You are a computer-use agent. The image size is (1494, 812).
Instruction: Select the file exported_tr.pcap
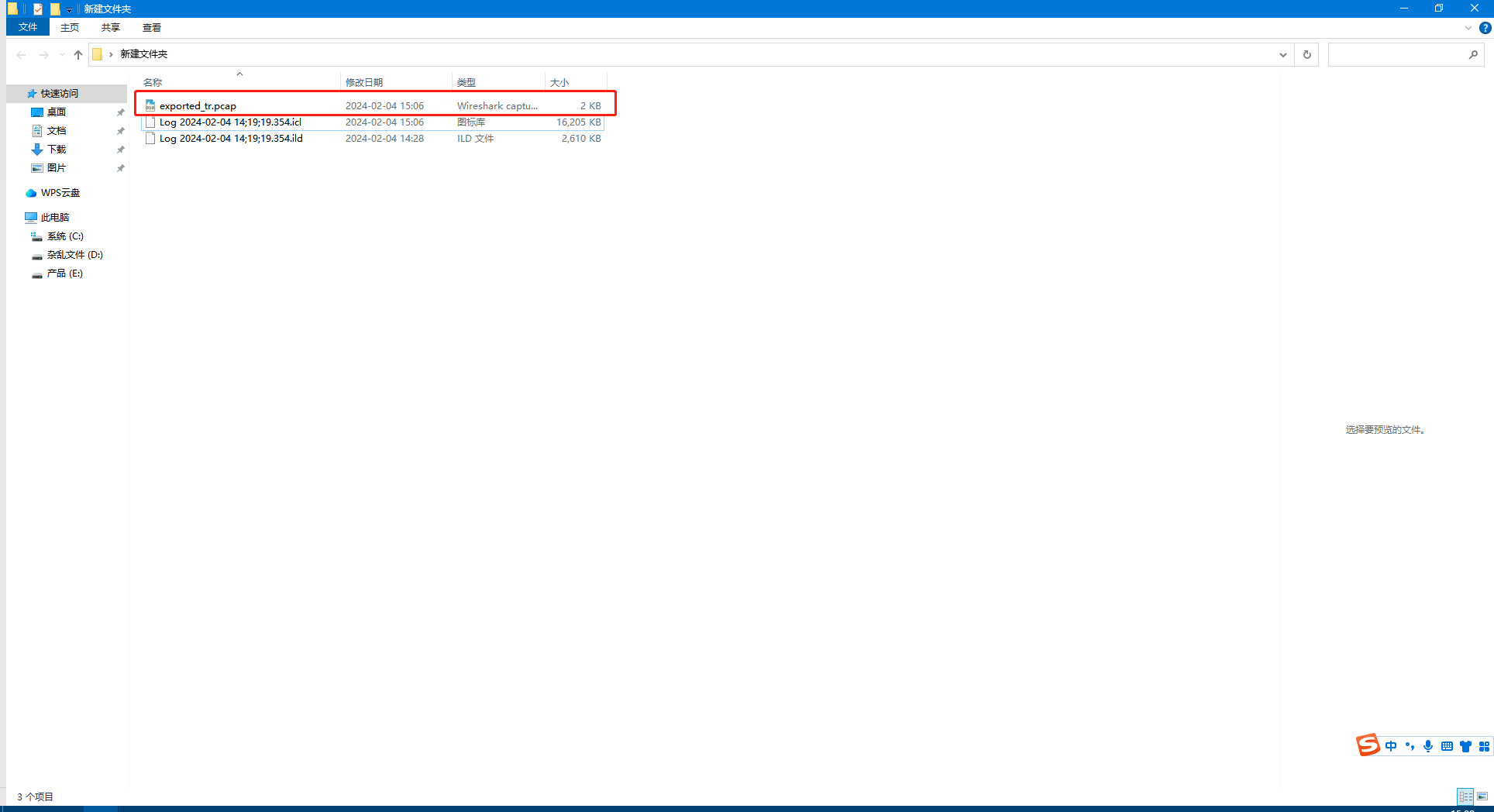373,106
